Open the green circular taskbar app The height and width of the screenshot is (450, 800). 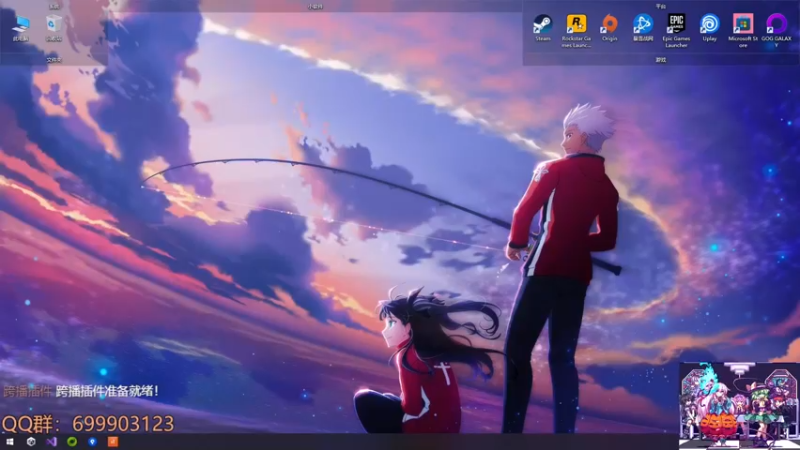[x=72, y=442]
